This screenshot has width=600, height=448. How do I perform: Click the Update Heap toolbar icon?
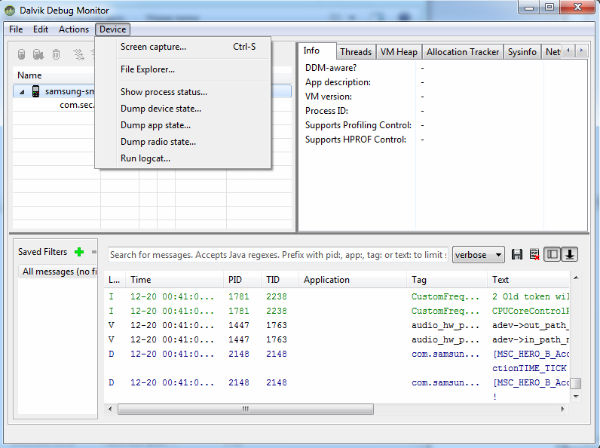tap(21, 55)
